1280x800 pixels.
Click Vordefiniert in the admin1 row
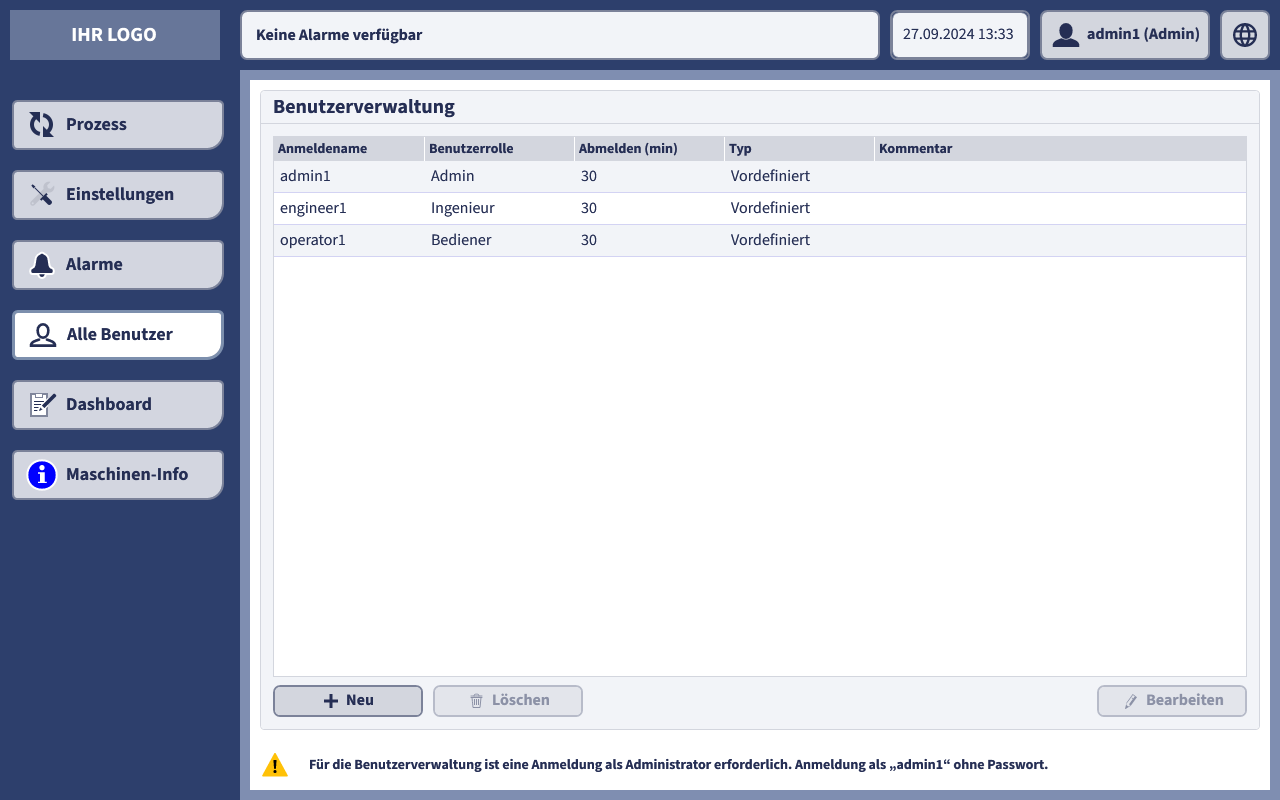coord(770,176)
